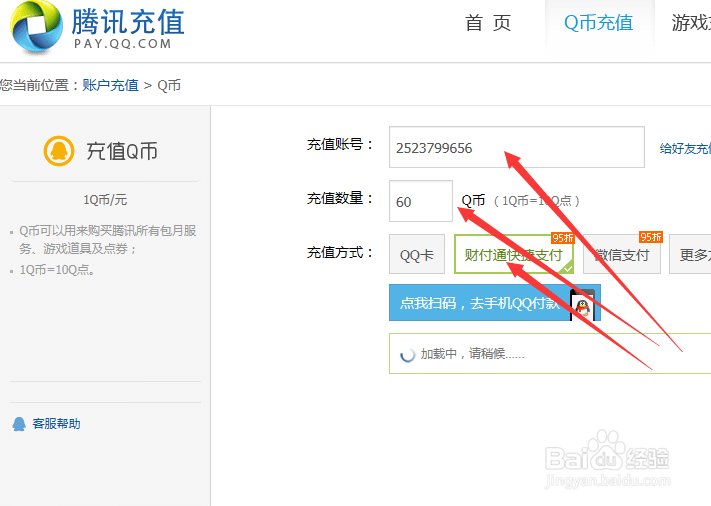Click the 1Q币/元 price text
Viewport: 711px width, 506px height.
pyautogui.click(x=105, y=199)
